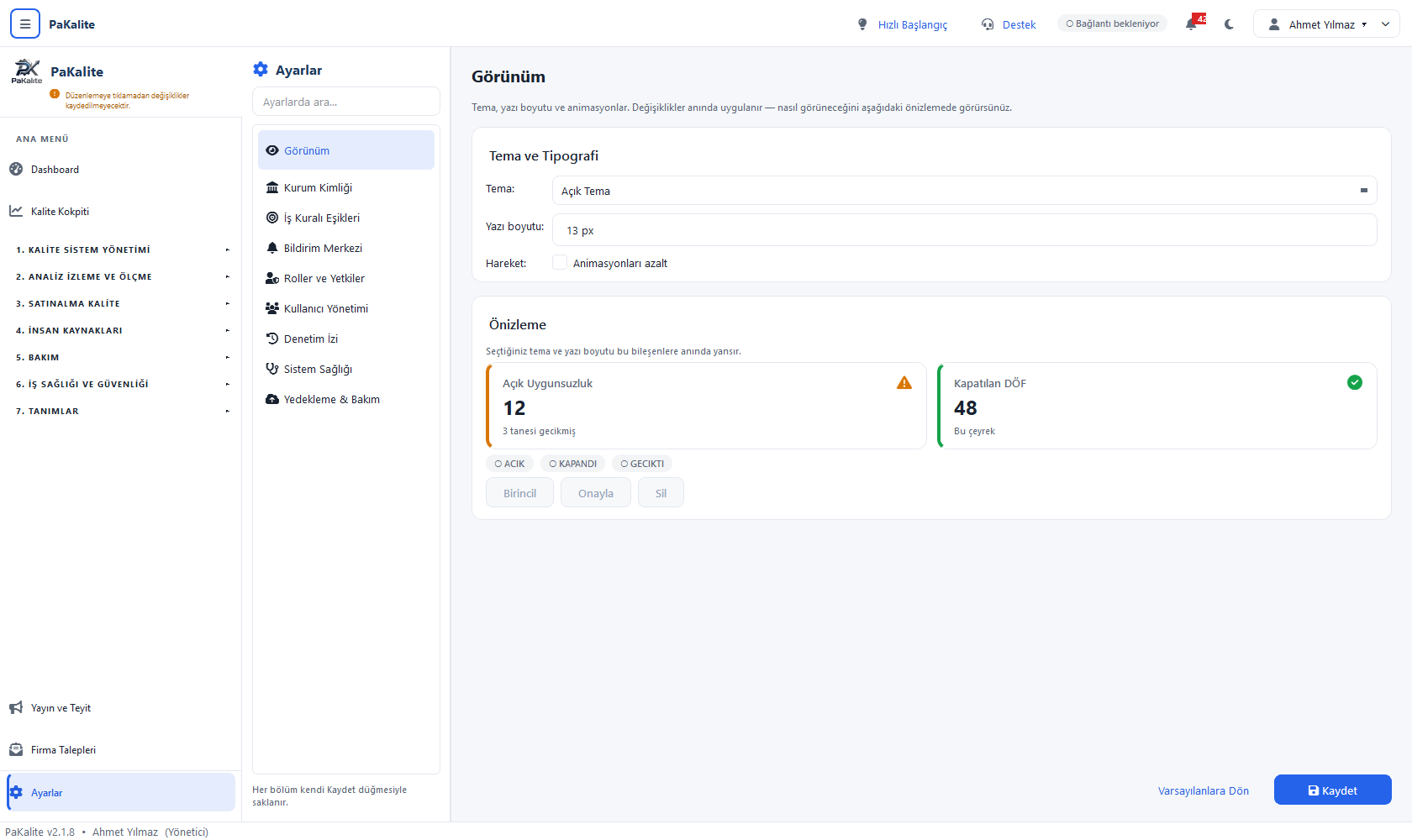Screen dimensions: 1412x840
Task: Click the Kapatılan DÖF value 48
Action: pos(966,408)
